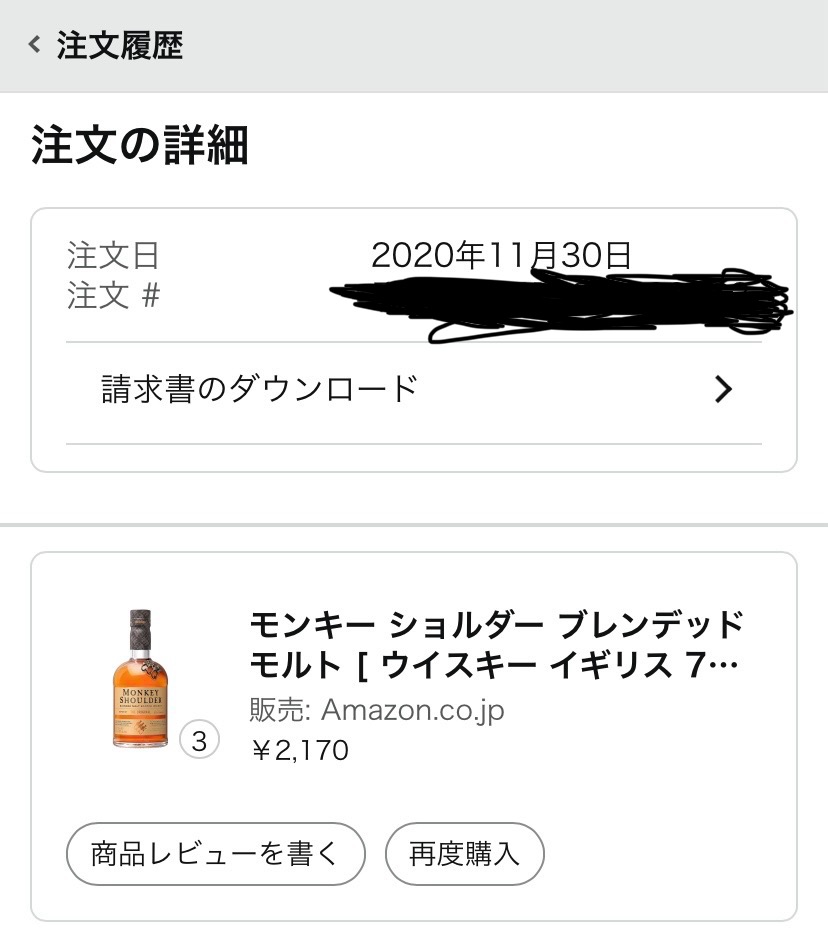Open the 請求書のダウンロード row label
This screenshot has height=939, width=828.
point(259,389)
